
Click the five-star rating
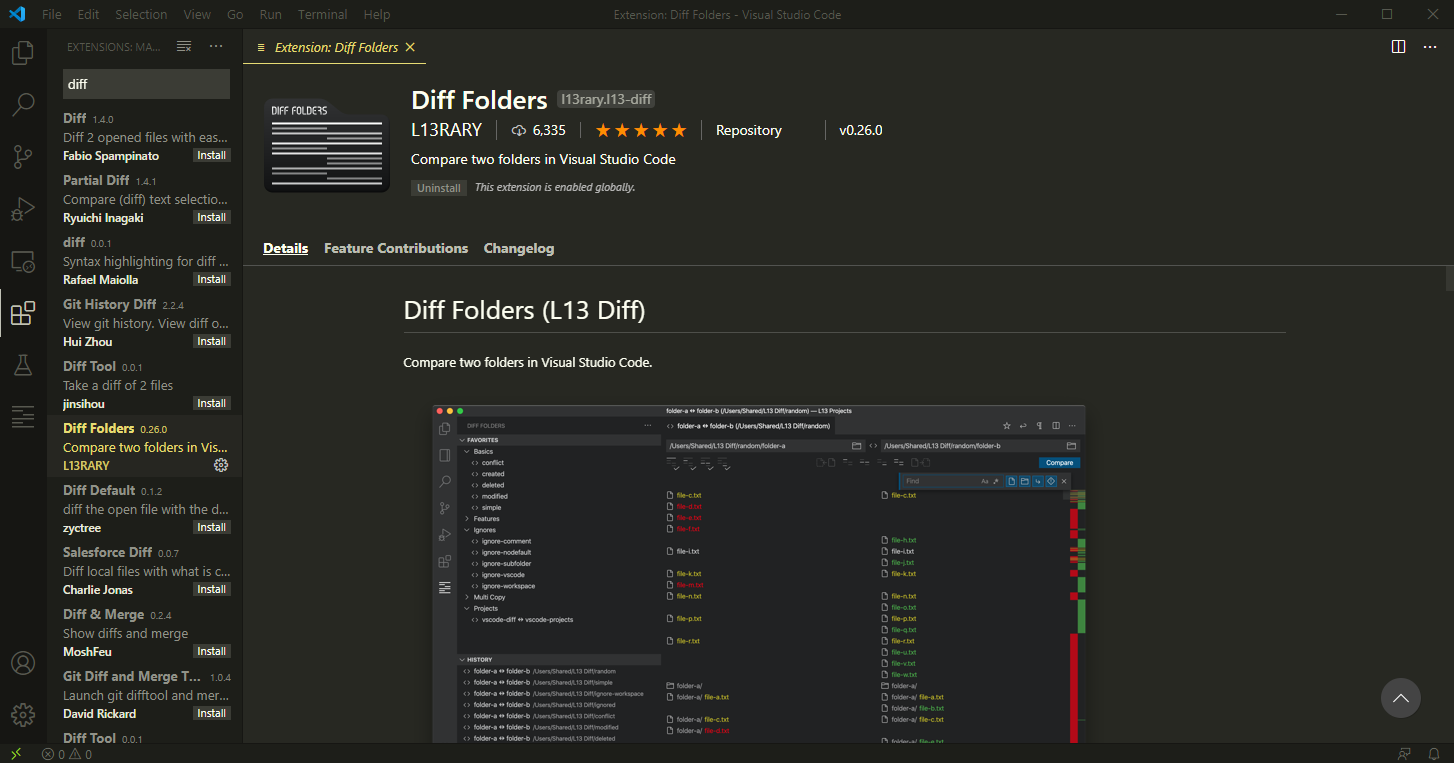click(641, 130)
